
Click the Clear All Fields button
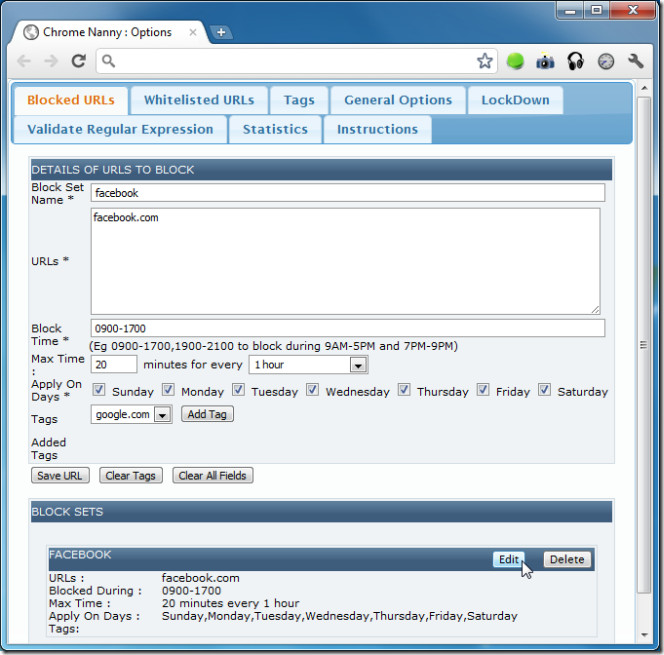pos(213,475)
